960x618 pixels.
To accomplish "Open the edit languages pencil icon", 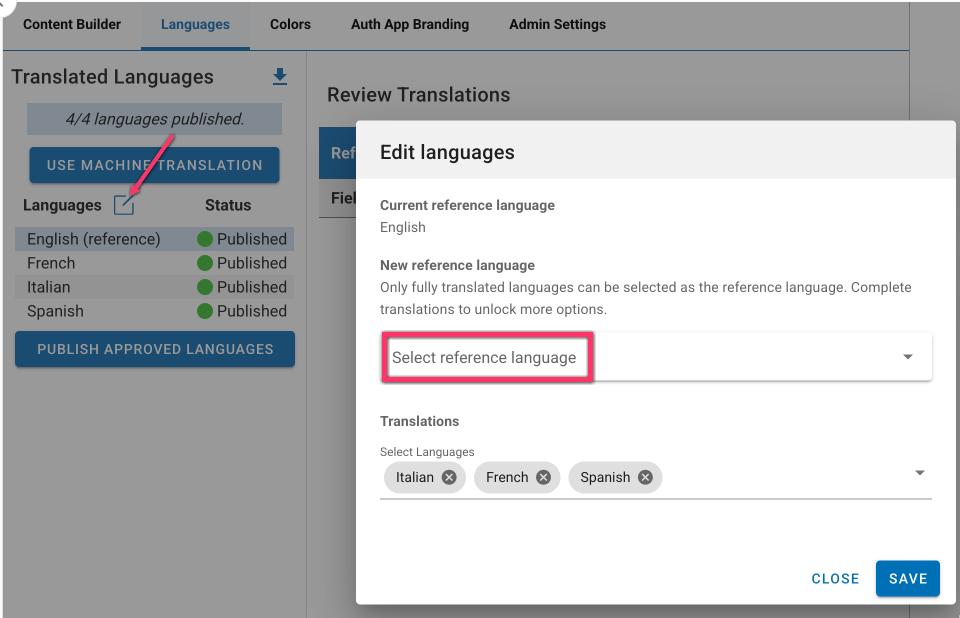I will point(123,205).
